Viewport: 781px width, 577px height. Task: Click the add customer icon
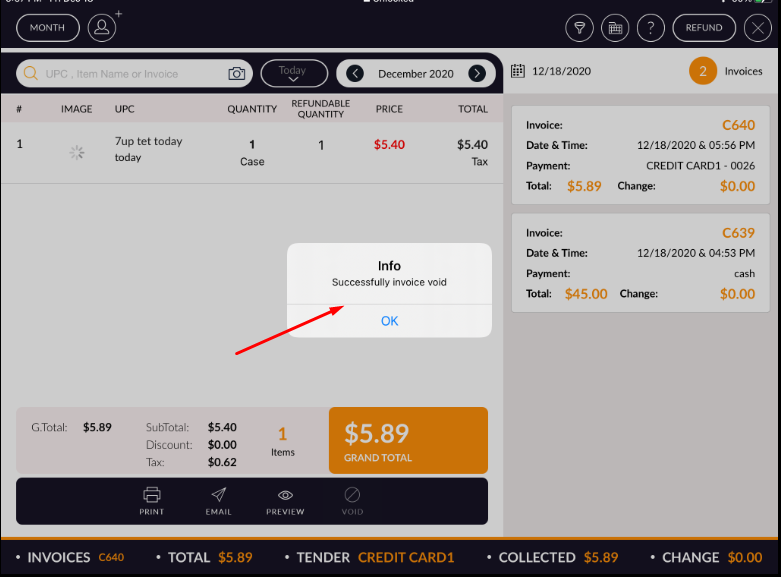(102, 28)
